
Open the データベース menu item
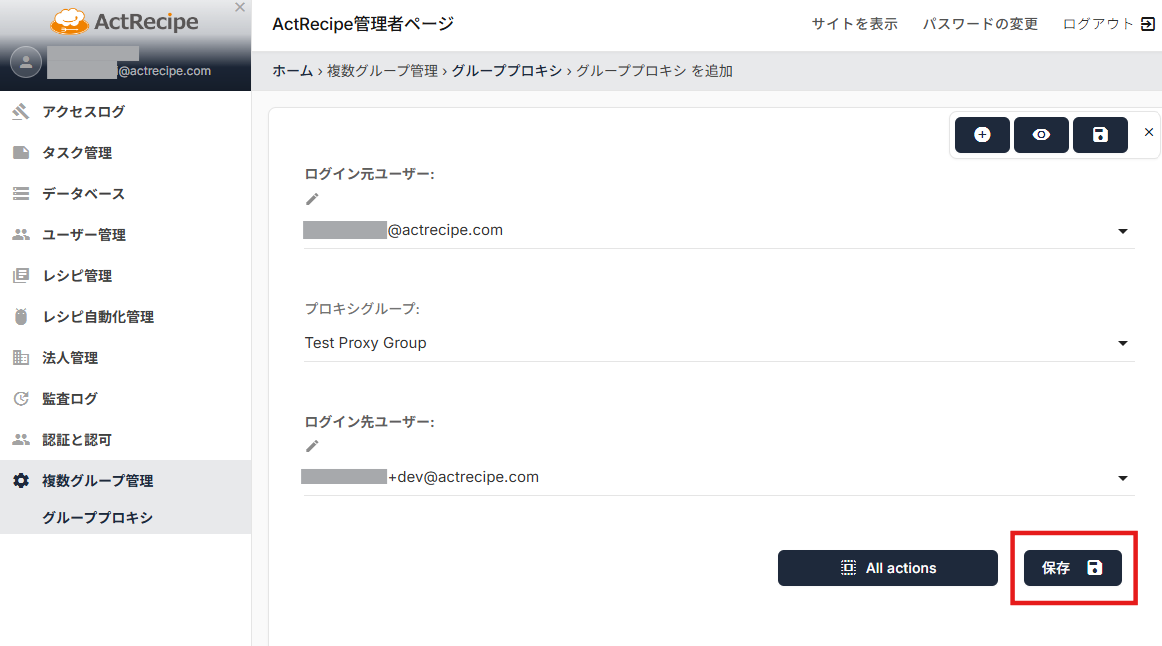pyautogui.click(x=125, y=194)
